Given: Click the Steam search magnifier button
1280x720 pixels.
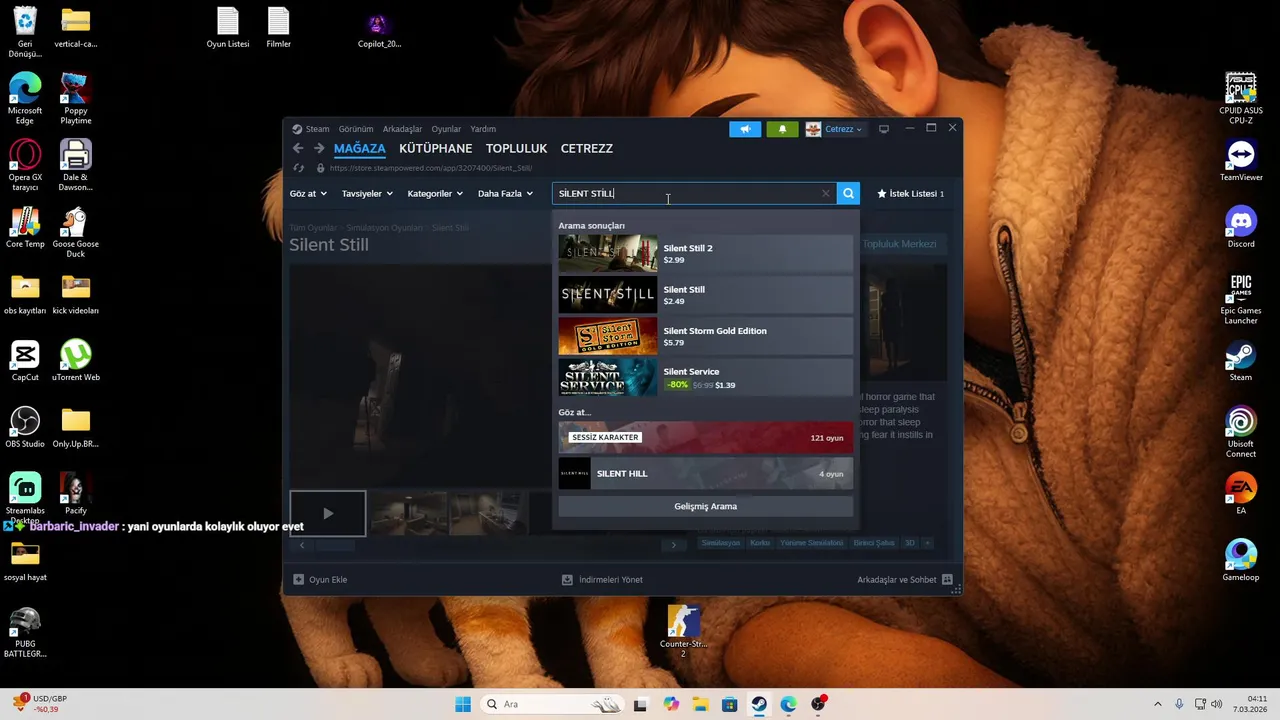Looking at the screenshot, I should pyautogui.click(x=848, y=193).
